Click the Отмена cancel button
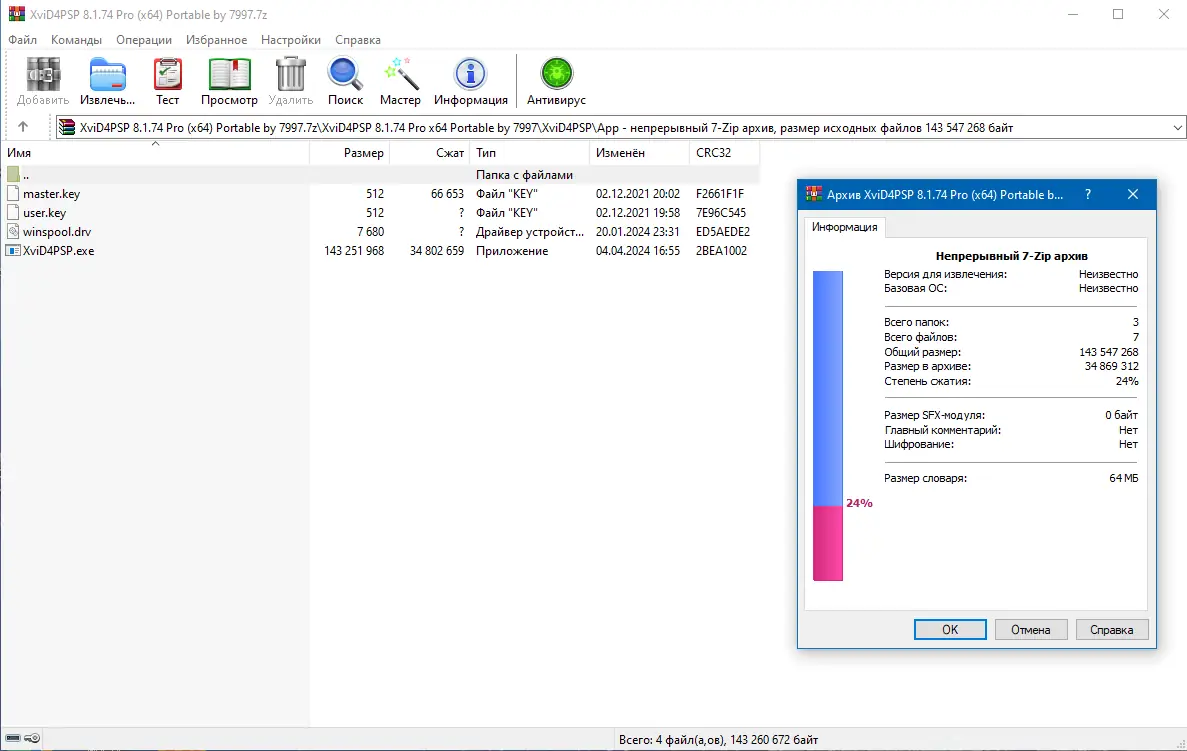The height and width of the screenshot is (751, 1187). click(x=1030, y=629)
